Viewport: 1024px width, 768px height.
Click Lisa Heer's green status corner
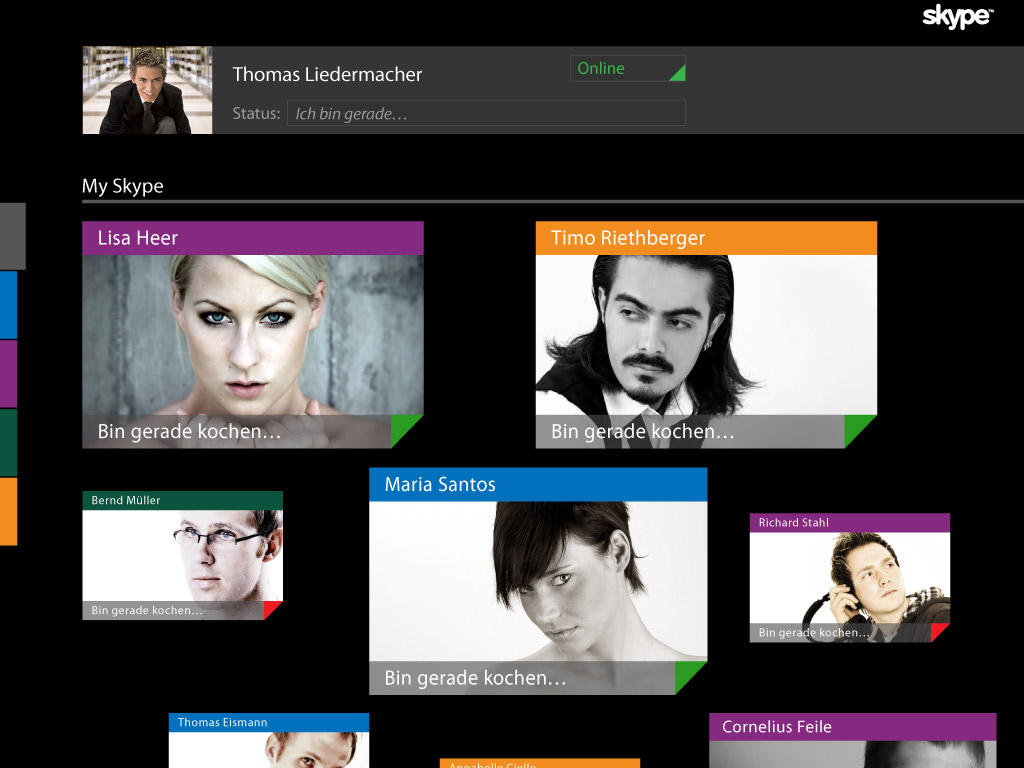404,430
